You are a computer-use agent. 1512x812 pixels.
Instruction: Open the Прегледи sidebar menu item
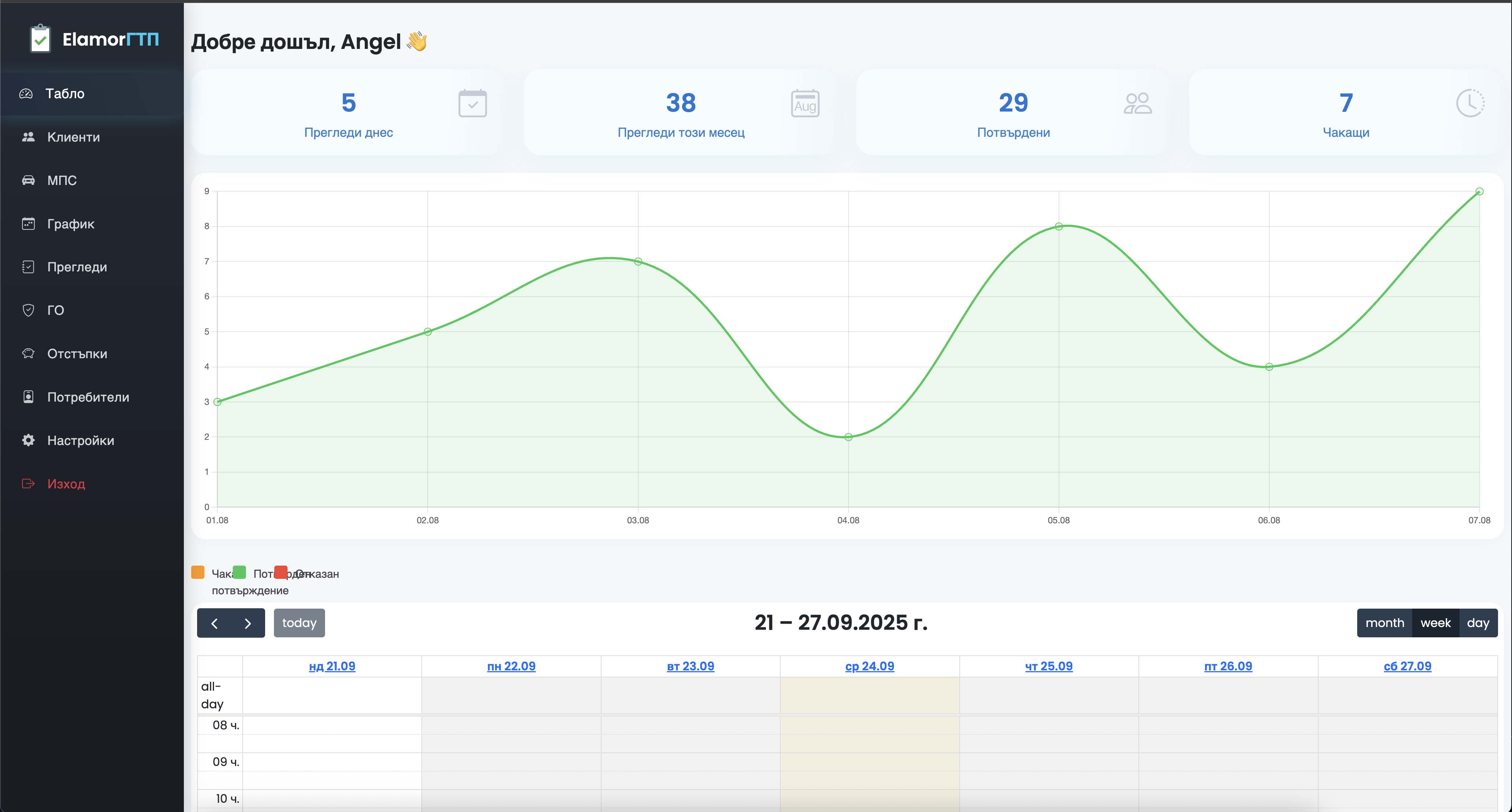tap(77, 267)
